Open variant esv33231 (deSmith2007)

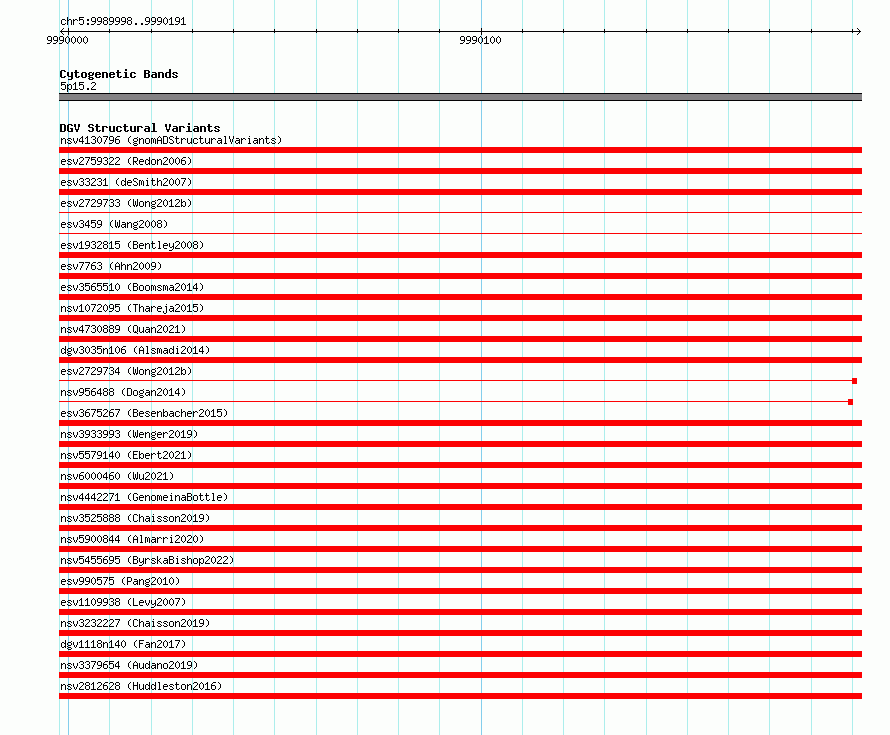click(x=126, y=182)
